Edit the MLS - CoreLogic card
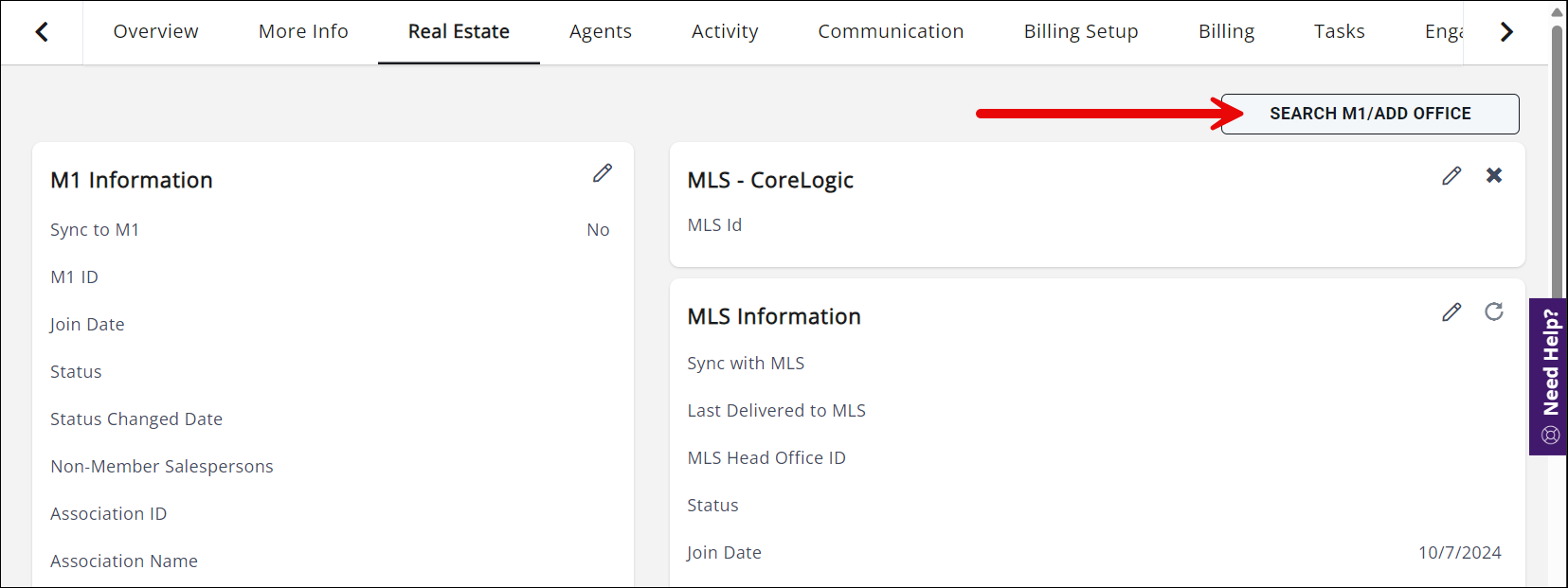This screenshot has width=1568, height=588. 1451,176
